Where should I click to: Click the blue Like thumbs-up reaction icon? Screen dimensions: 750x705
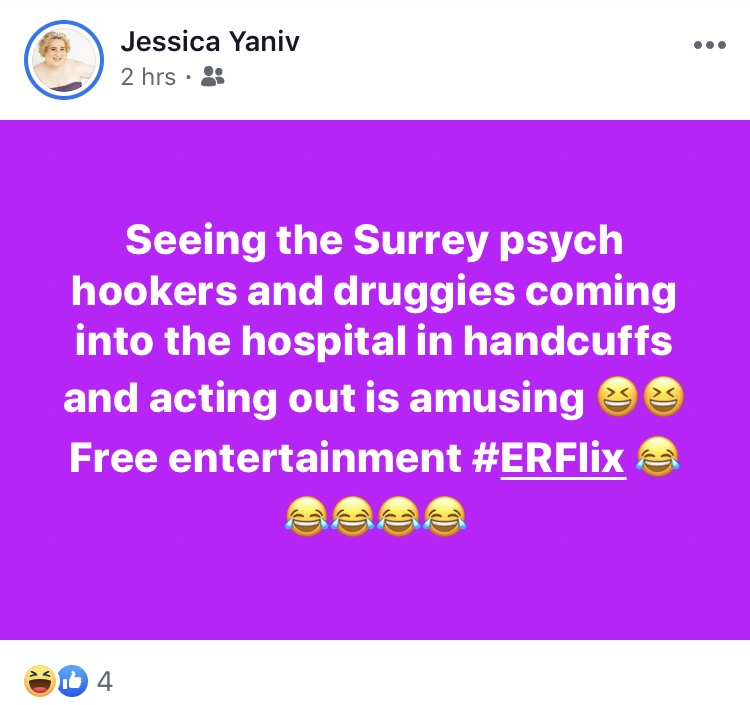click(x=73, y=680)
